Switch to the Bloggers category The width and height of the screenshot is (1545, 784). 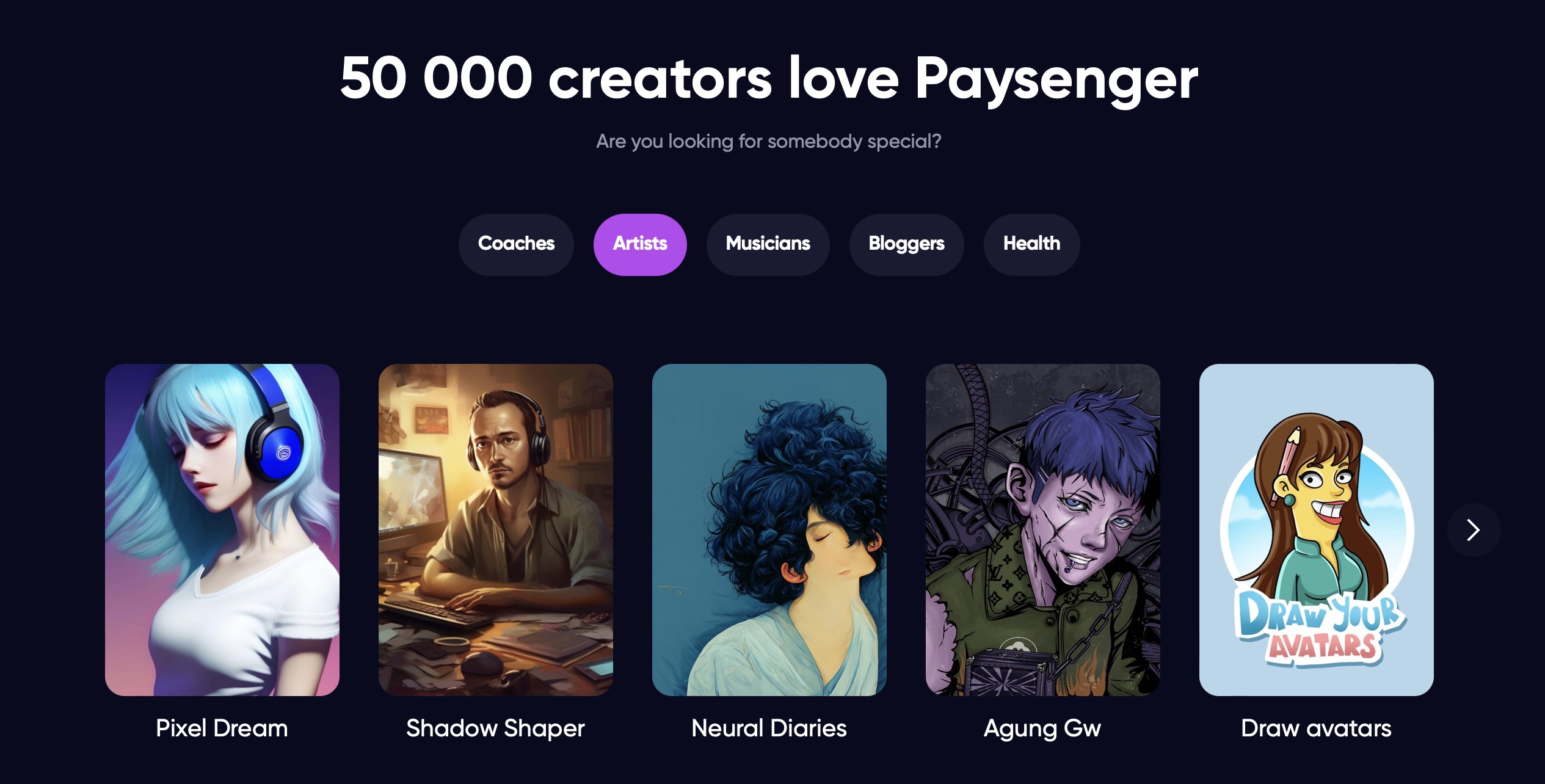point(906,244)
